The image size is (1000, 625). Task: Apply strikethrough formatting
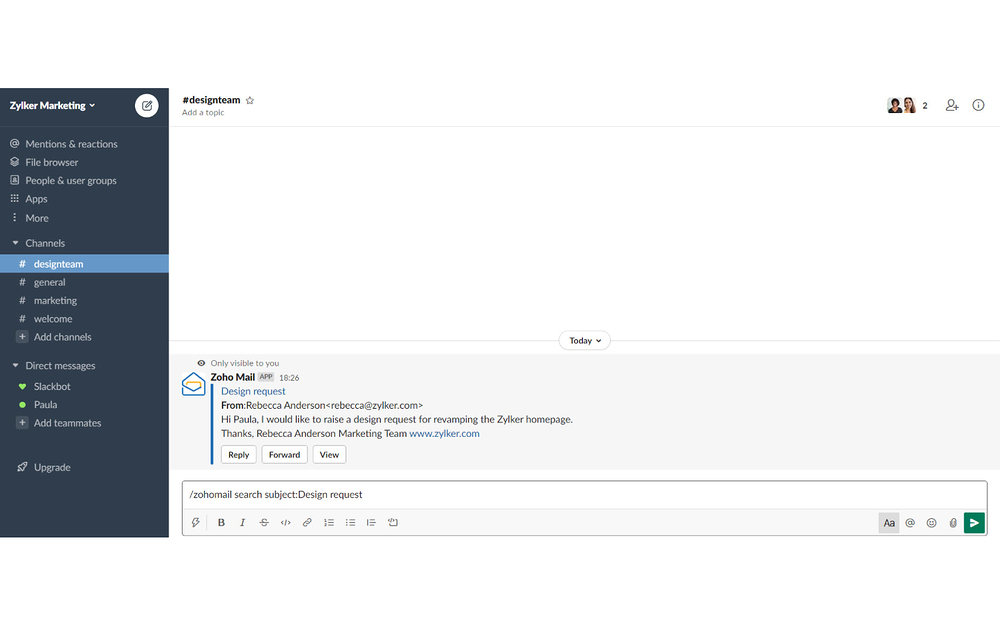click(x=264, y=522)
